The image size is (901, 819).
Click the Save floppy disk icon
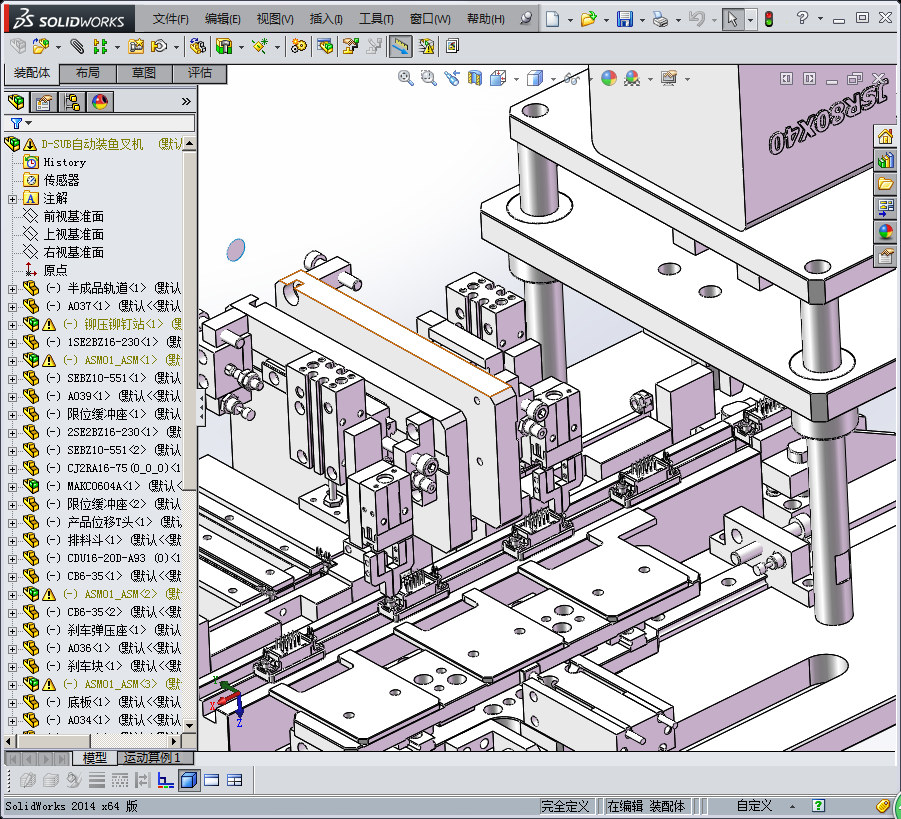(625, 19)
